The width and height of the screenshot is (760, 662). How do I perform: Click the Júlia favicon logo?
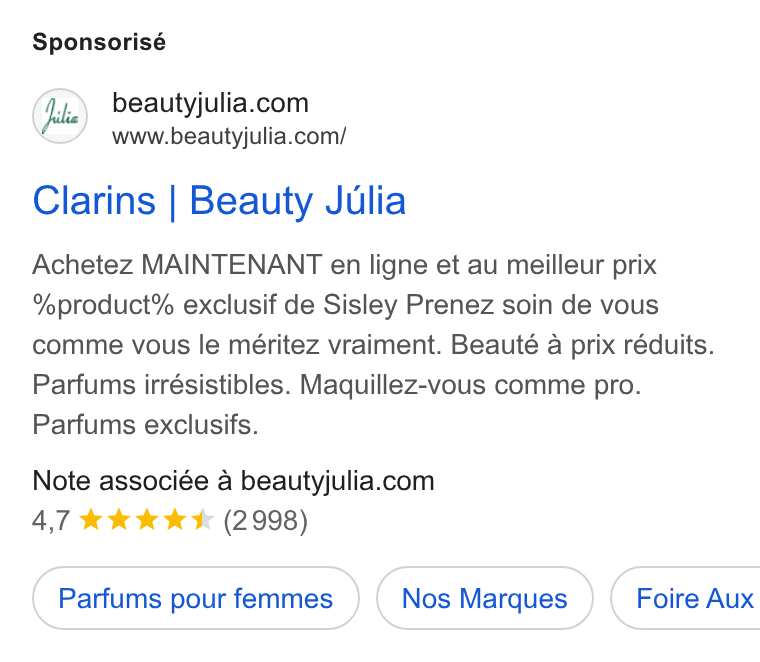[x=60, y=116]
